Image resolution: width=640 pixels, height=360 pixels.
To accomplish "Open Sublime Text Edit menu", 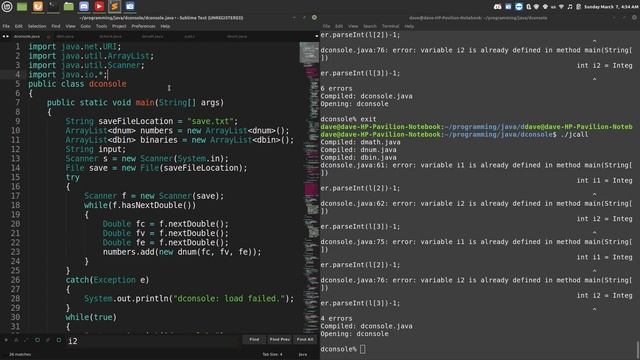I will pyautogui.click(x=19, y=26).
